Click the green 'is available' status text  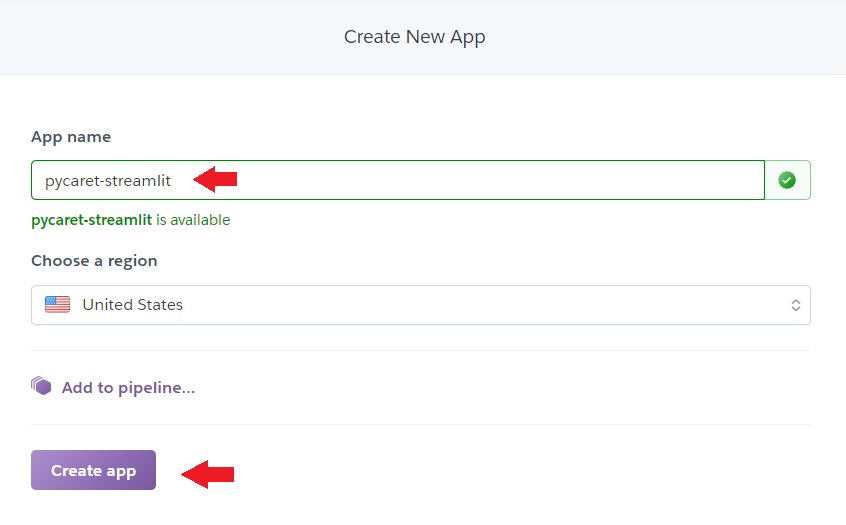click(193, 220)
